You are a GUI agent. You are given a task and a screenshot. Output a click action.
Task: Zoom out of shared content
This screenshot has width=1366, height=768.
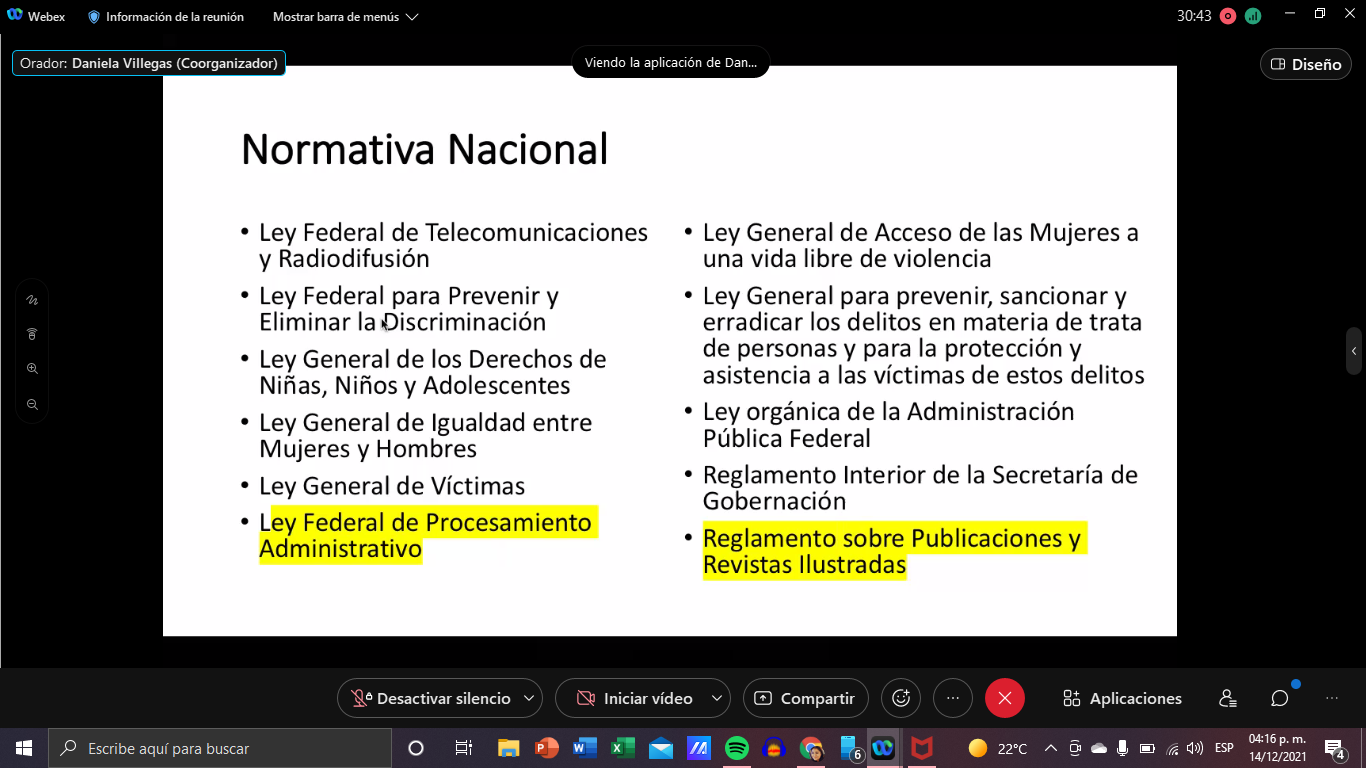[32, 404]
